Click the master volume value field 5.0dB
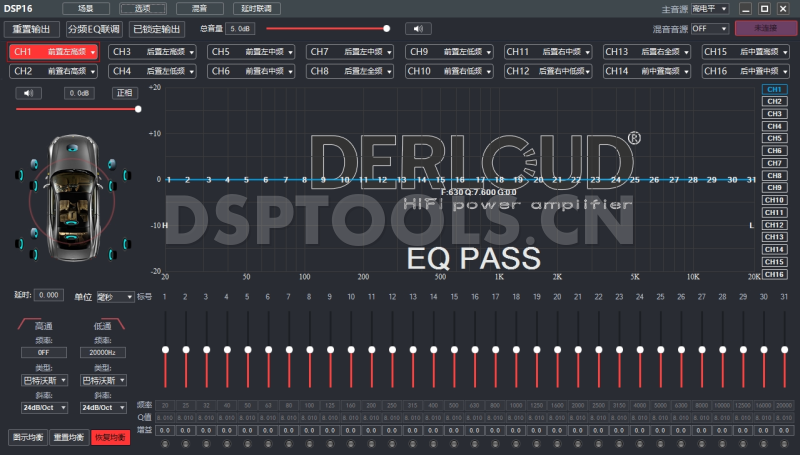Screen dimensions: 800x455 point(240,29)
